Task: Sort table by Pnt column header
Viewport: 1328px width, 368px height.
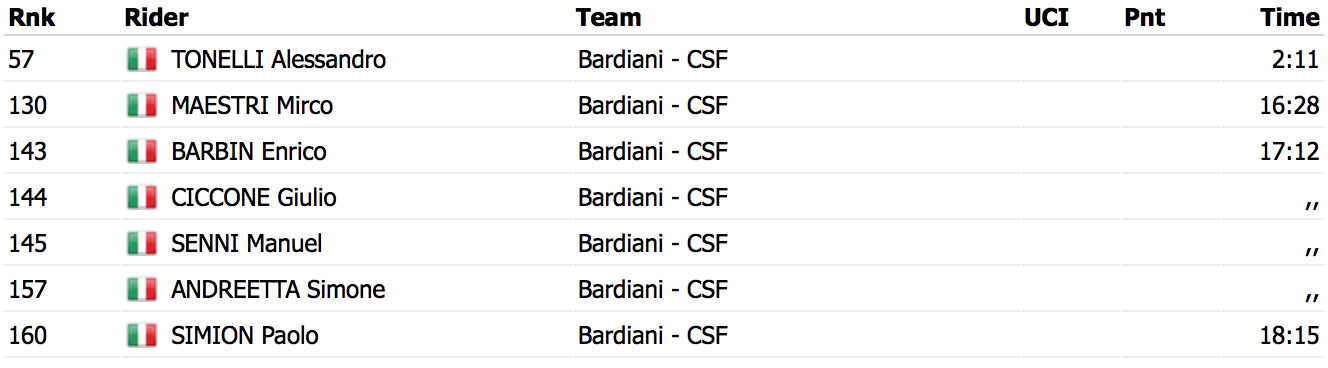Action: pyautogui.click(x=1144, y=17)
